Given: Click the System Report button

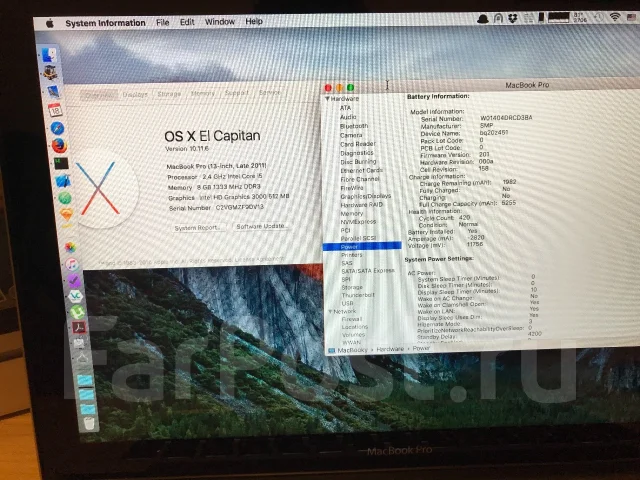Looking at the screenshot, I should [x=198, y=228].
